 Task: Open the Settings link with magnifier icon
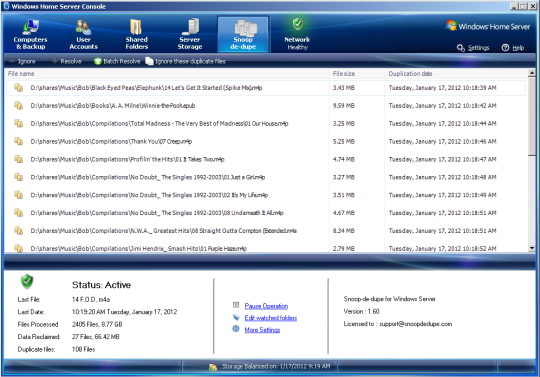pyautogui.click(x=473, y=48)
